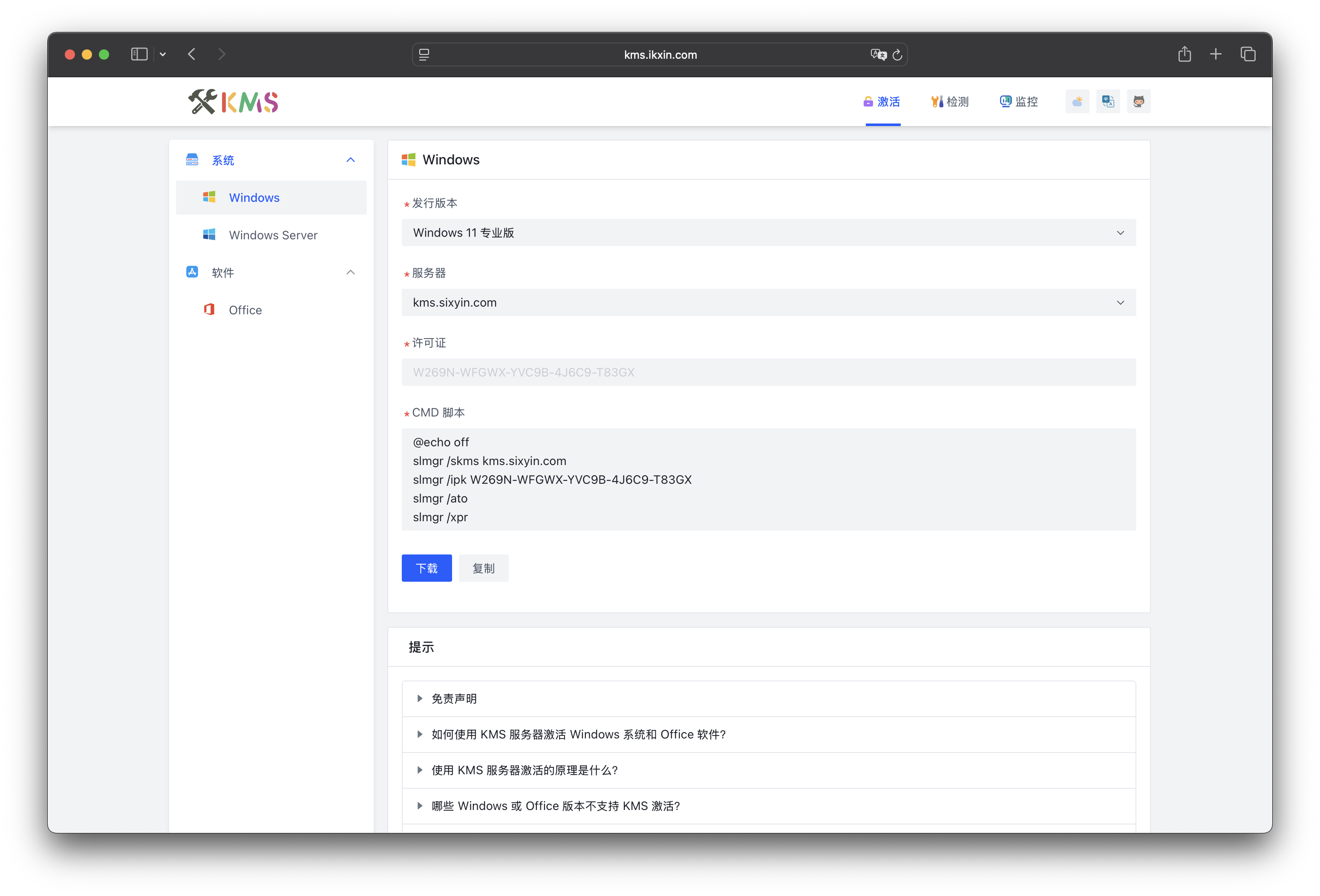Select the 系统 menu group

pos(271,160)
